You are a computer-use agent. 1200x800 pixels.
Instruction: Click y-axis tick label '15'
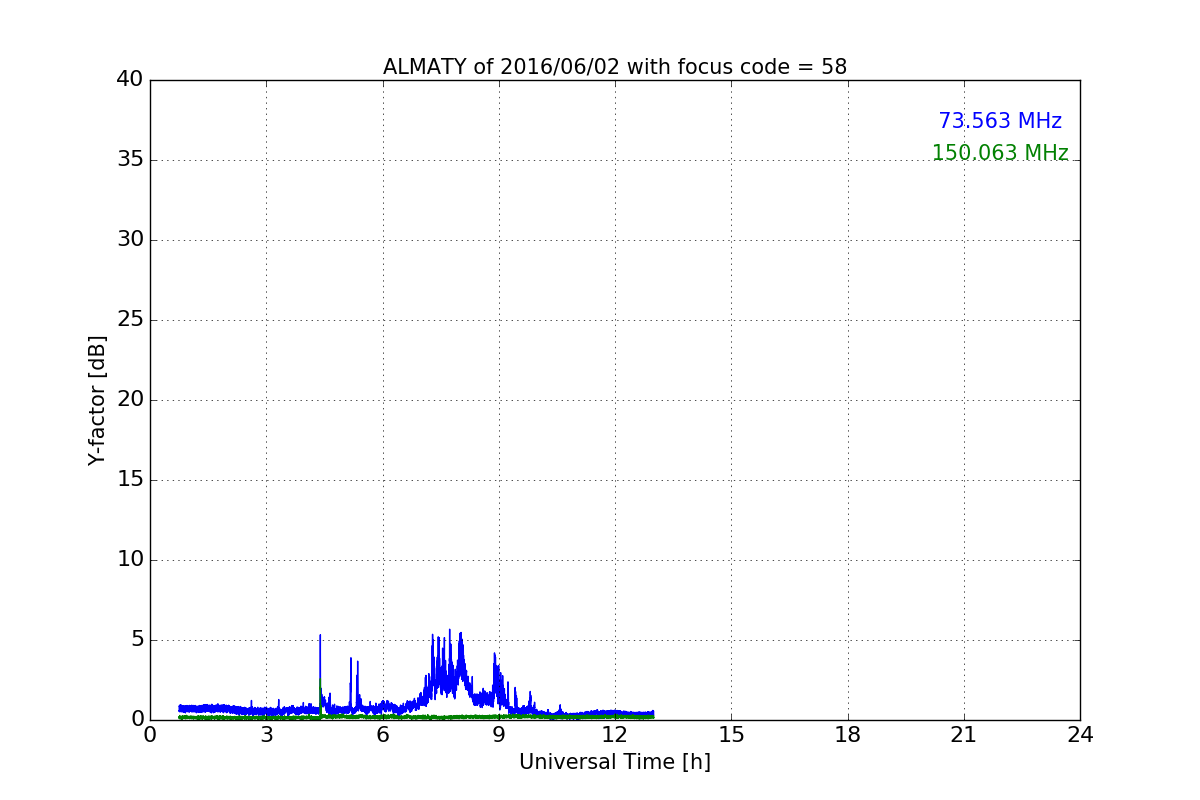click(x=130, y=480)
